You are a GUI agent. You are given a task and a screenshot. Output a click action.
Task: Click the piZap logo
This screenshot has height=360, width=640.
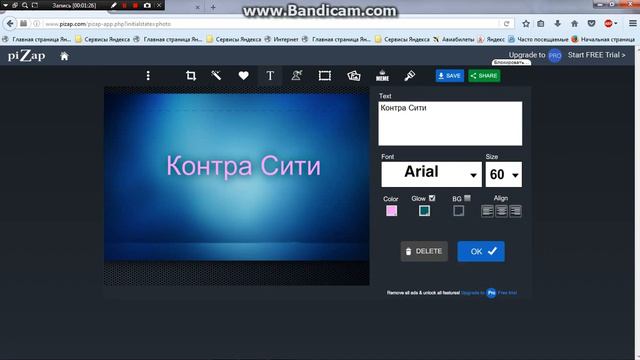tap(27, 56)
